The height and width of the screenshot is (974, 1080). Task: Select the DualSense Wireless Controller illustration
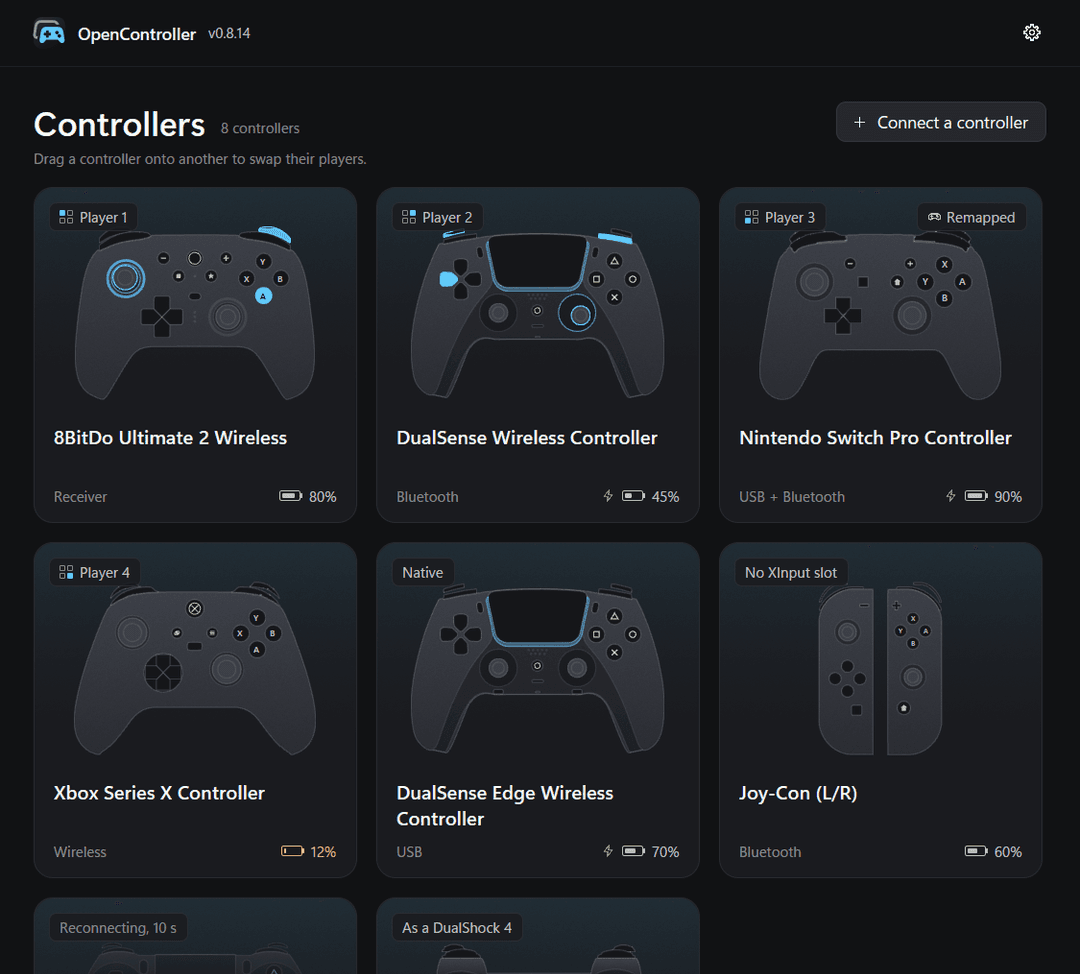[x=537, y=313]
